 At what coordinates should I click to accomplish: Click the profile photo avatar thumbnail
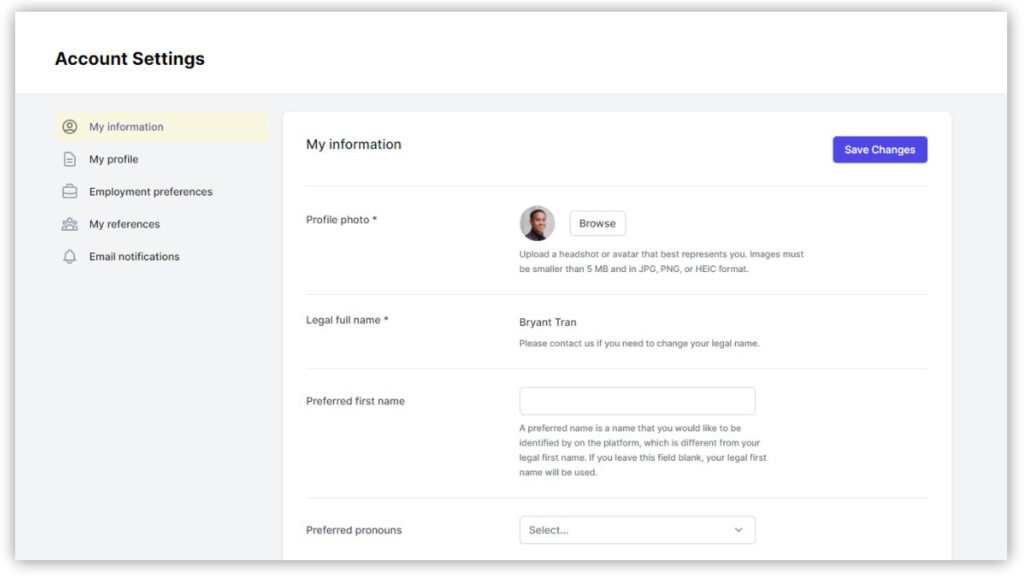tap(537, 223)
